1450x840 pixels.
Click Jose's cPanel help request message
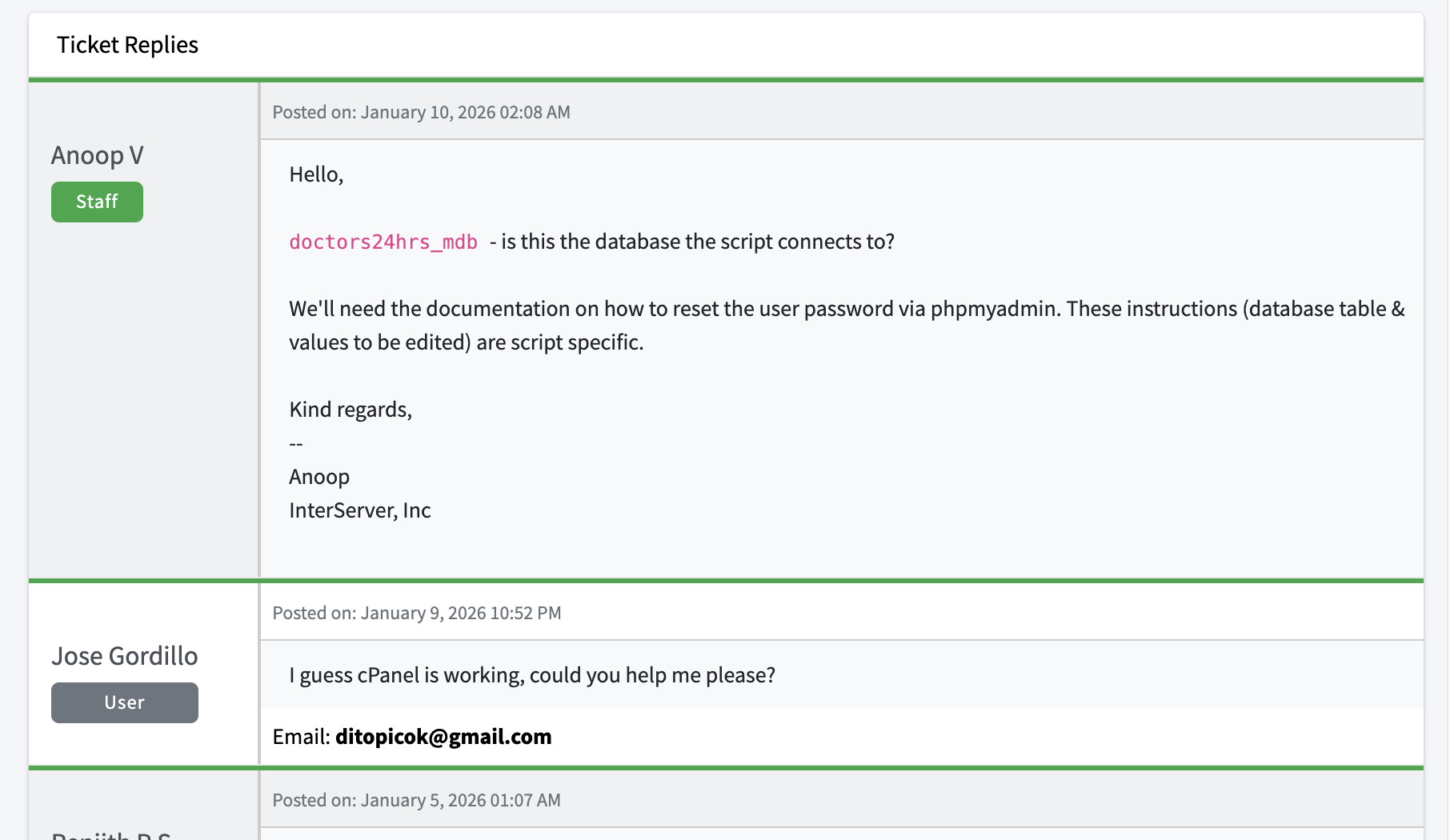pyautogui.click(x=532, y=675)
